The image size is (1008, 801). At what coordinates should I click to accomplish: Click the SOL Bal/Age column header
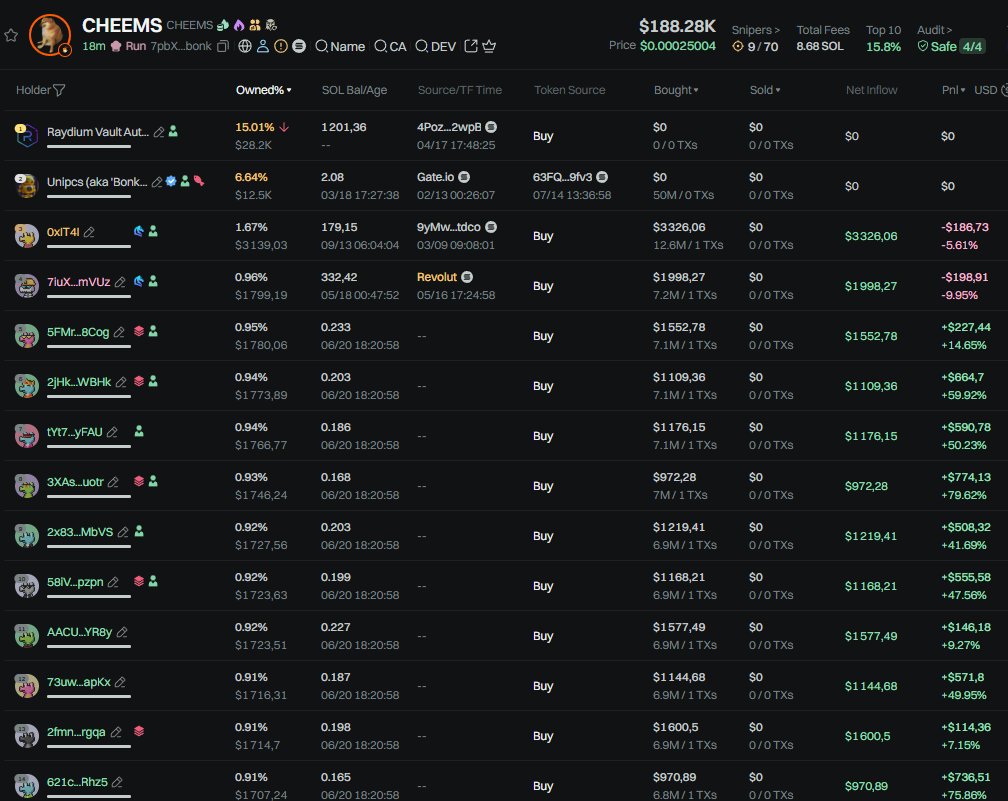coord(354,90)
